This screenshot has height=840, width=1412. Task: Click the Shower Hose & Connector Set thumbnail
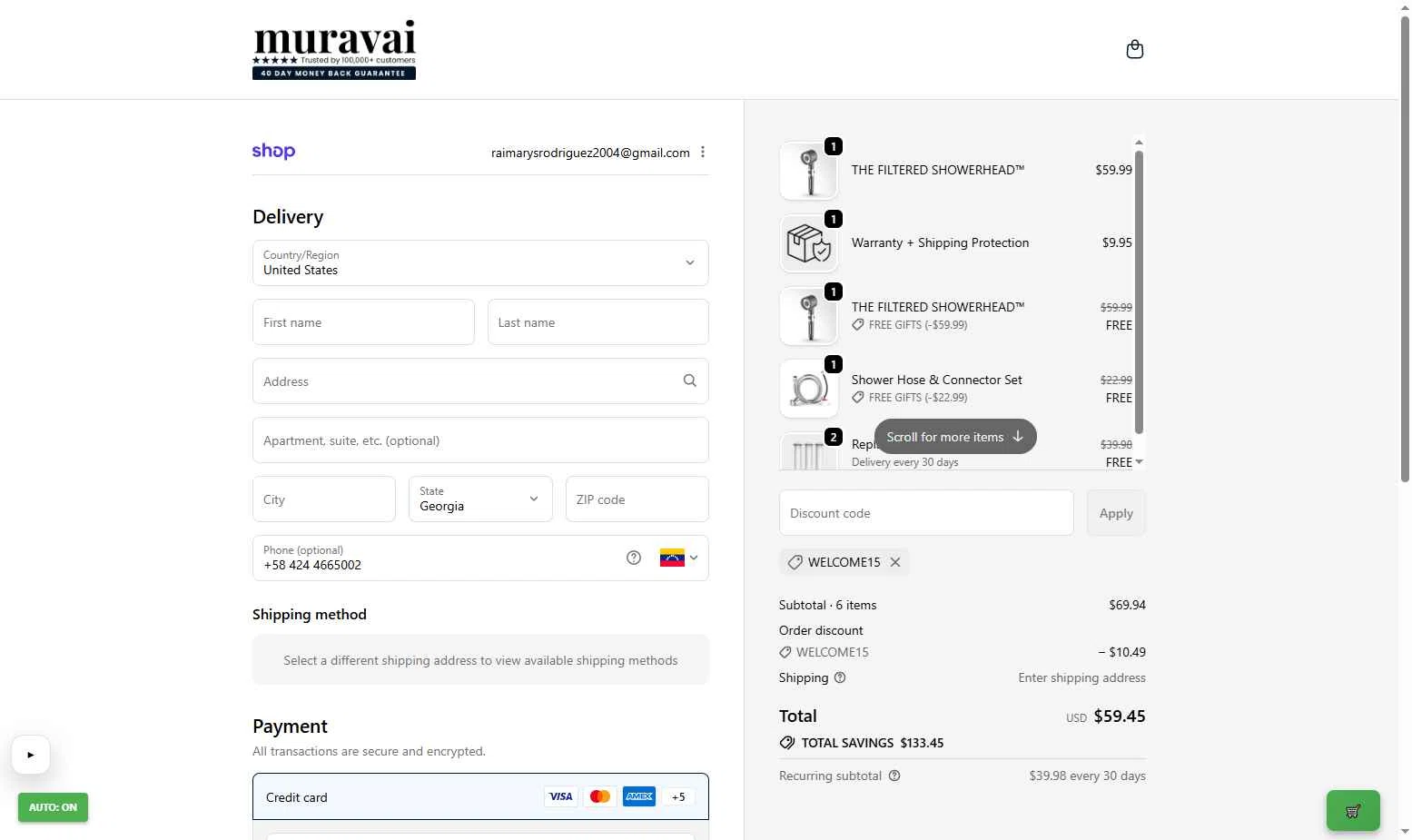808,389
